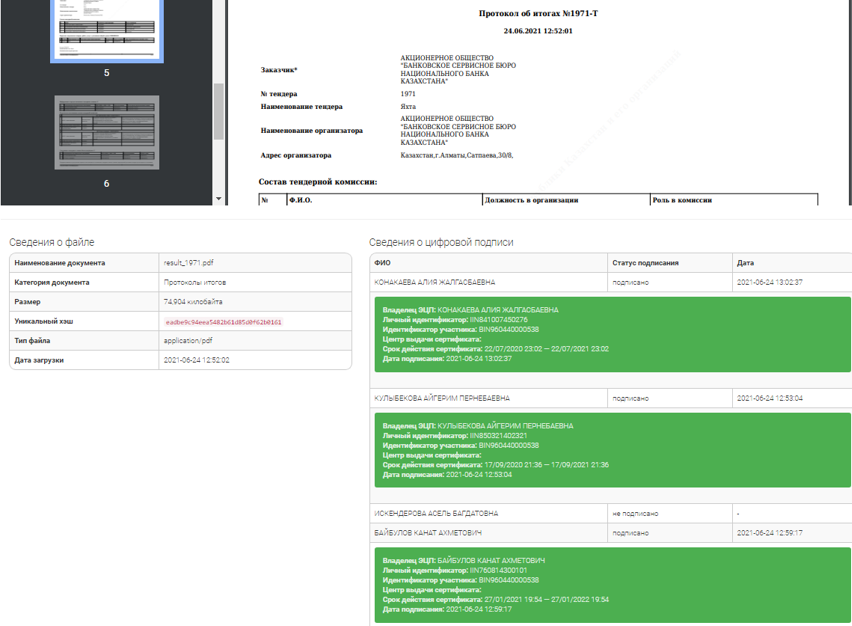Click the thumbnail panel scroll-down arrow

pyautogui.click(x=219, y=199)
